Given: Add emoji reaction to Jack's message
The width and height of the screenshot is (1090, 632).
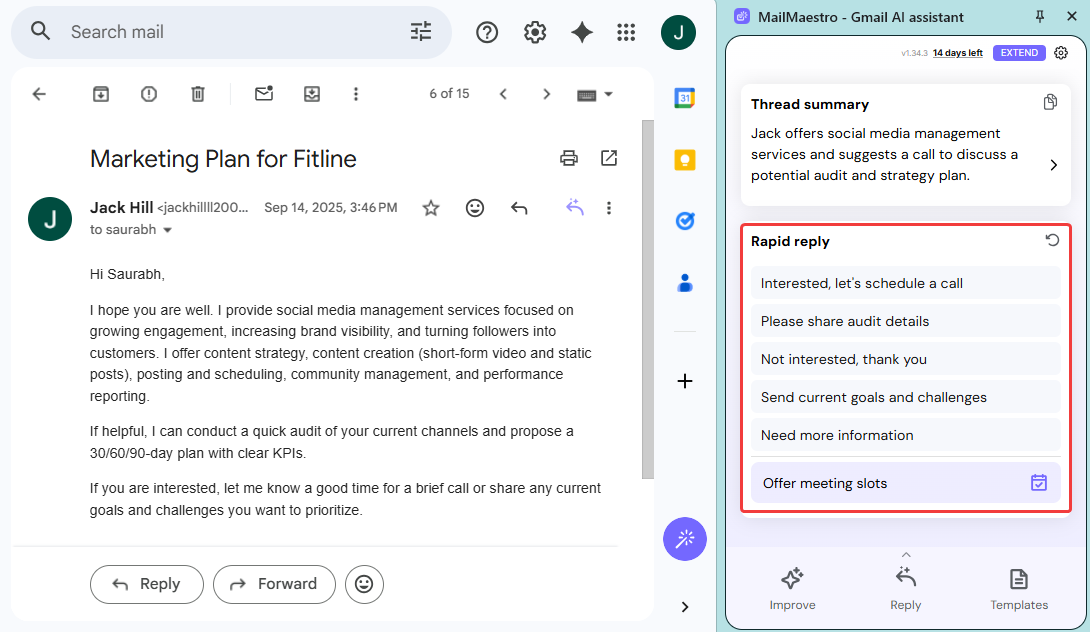Looking at the screenshot, I should tap(475, 208).
